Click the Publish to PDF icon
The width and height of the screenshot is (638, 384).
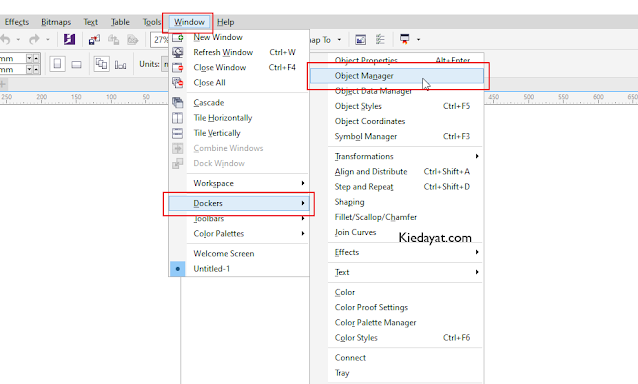point(133,39)
